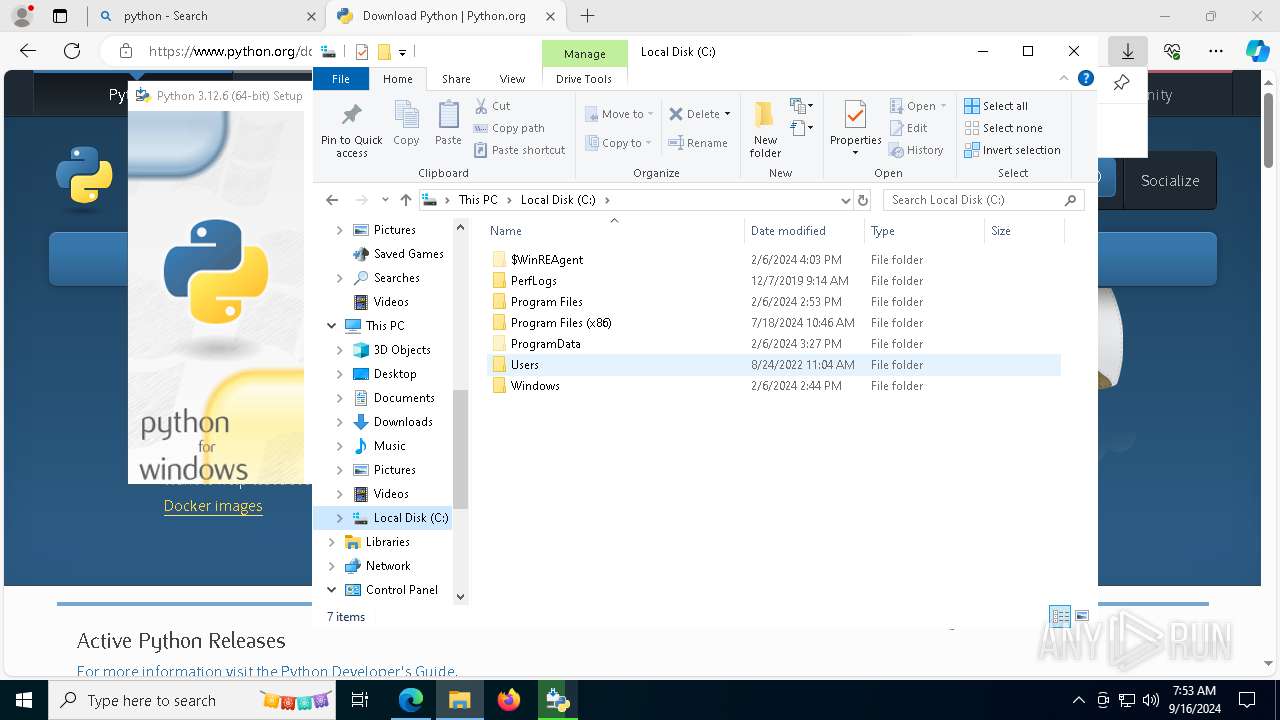Viewport: 1280px width, 720px height.
Task: Expand Local Disk (C:) tree node
Action: [x=340, y=518]
